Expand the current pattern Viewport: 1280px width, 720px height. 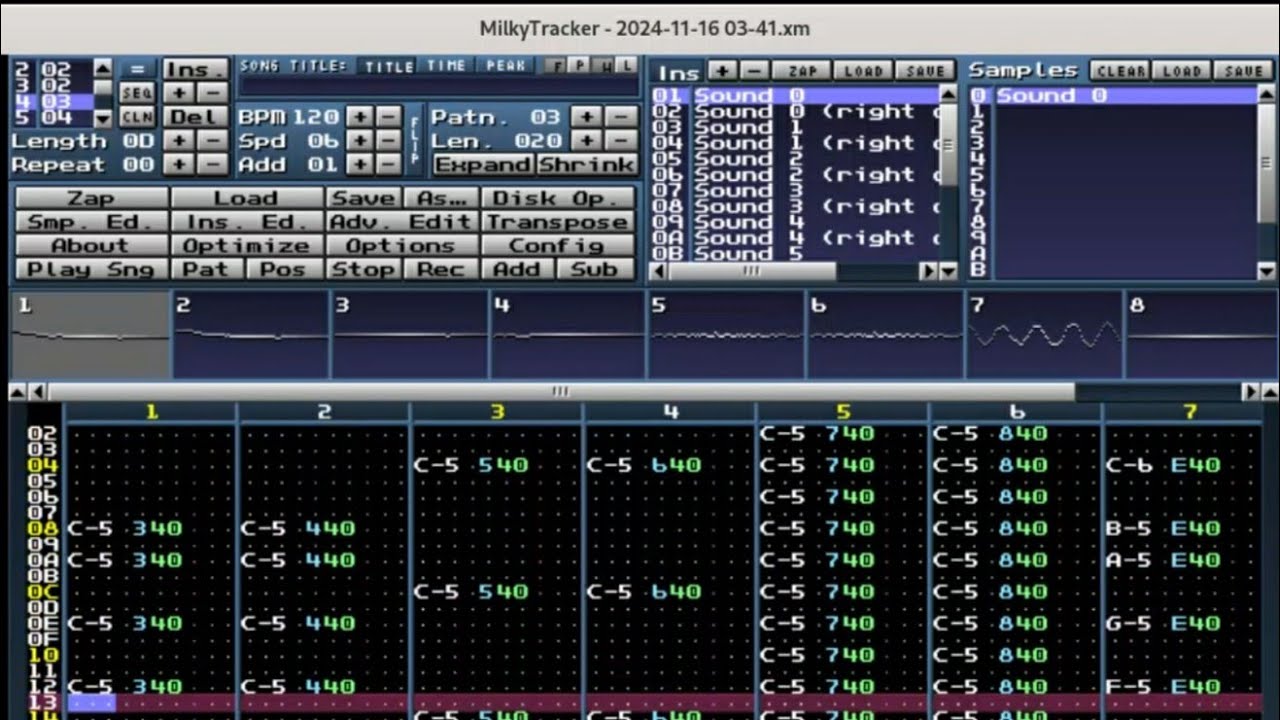484,165
